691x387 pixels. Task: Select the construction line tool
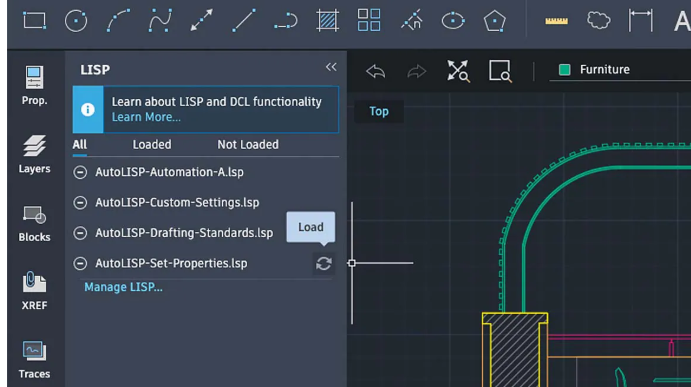click(x=411, y=20)
